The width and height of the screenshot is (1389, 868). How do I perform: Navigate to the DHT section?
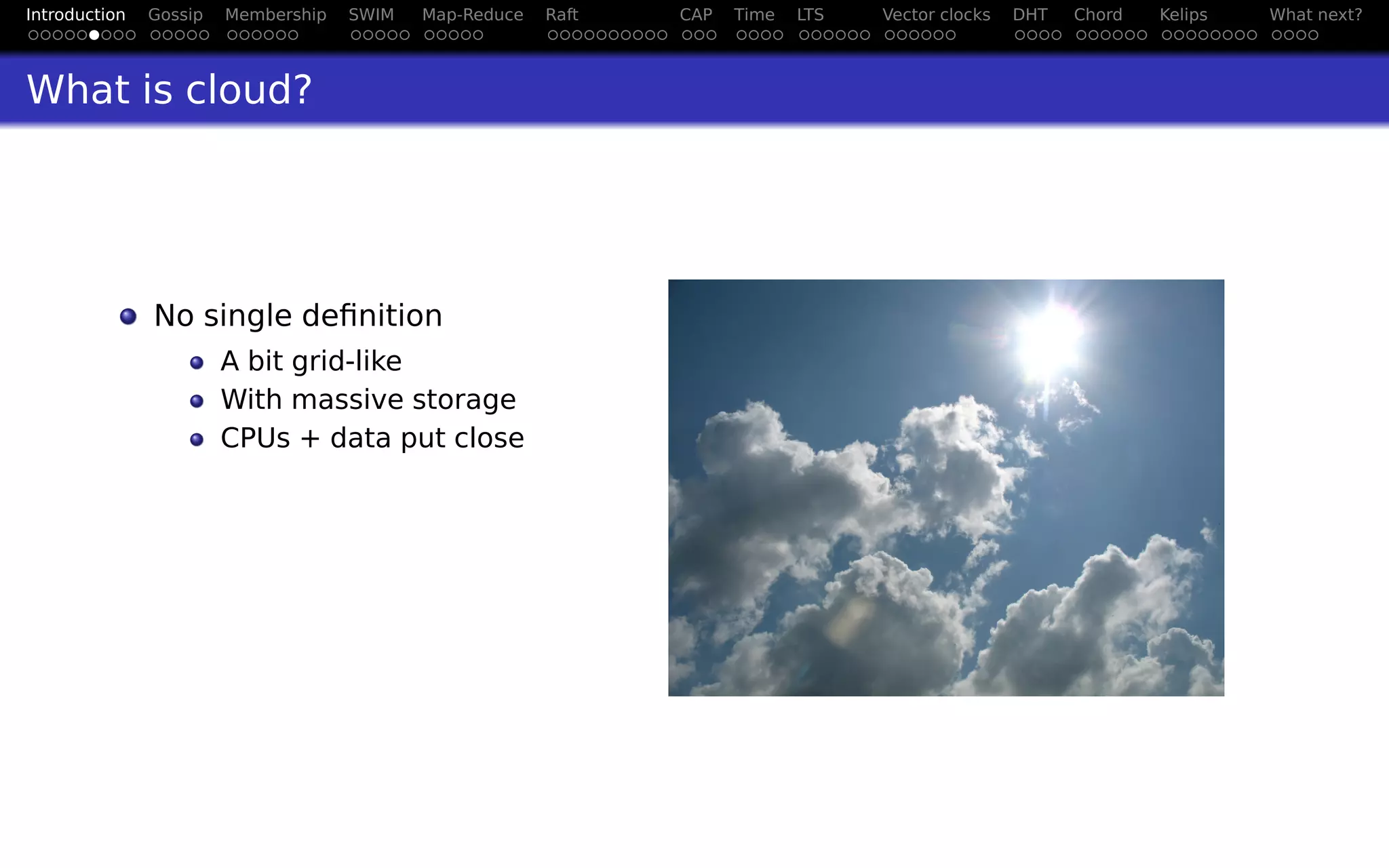click(1030, 15)
